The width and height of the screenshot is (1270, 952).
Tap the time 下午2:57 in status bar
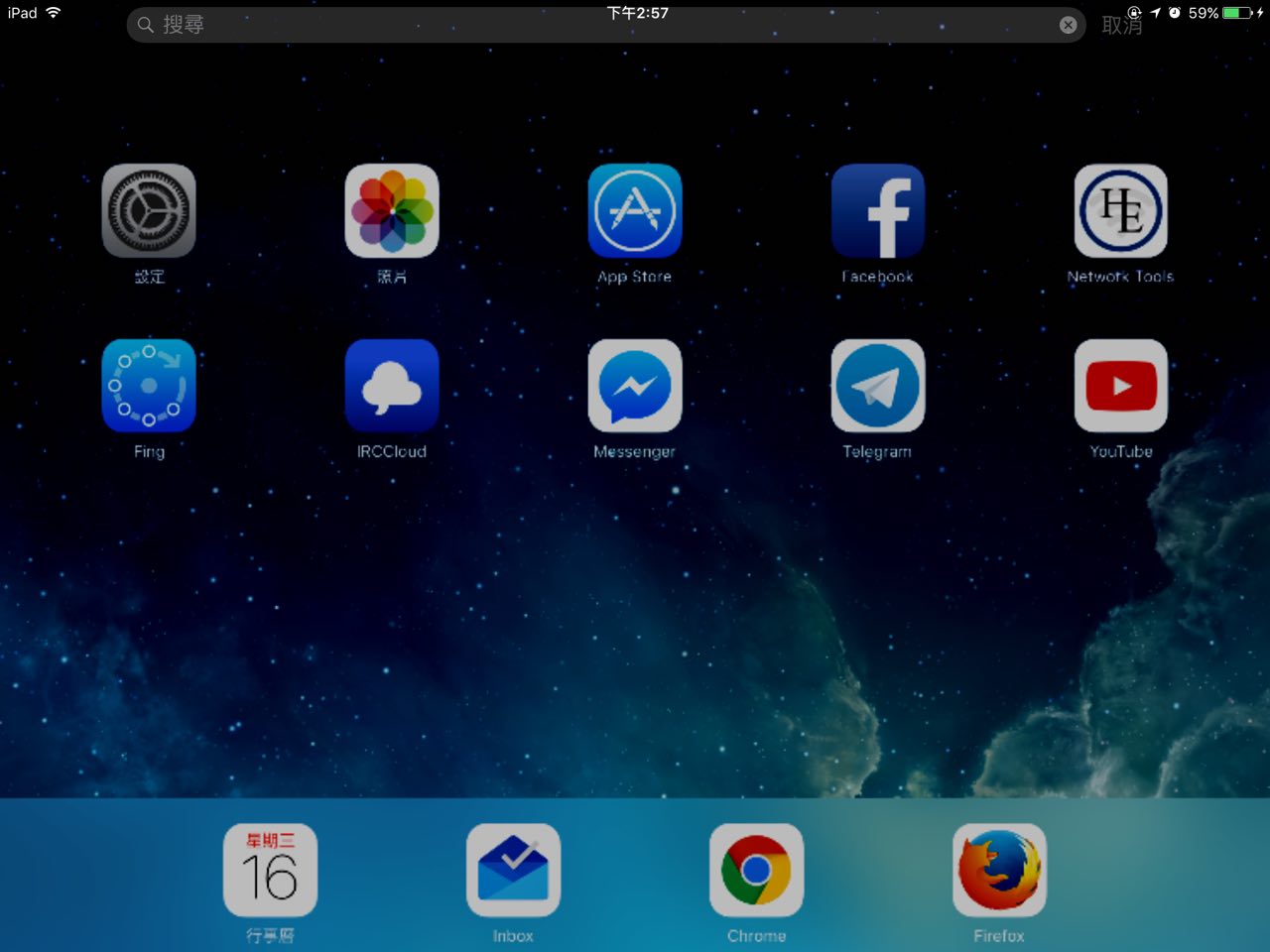click(x=638, y=13)
